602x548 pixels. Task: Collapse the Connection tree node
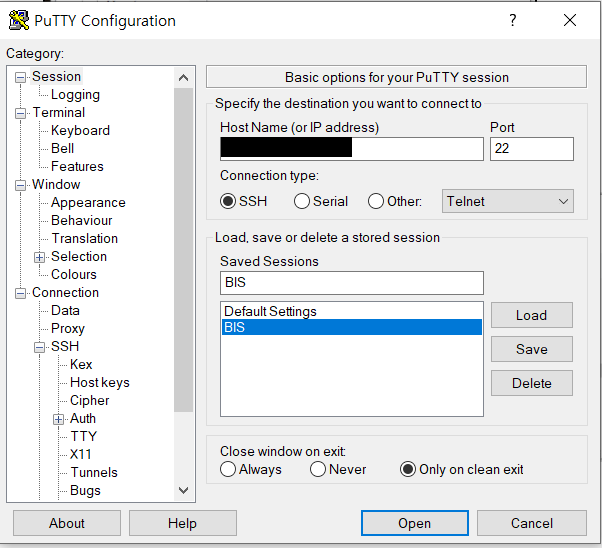pyautogui.click(x=20, y=294)
